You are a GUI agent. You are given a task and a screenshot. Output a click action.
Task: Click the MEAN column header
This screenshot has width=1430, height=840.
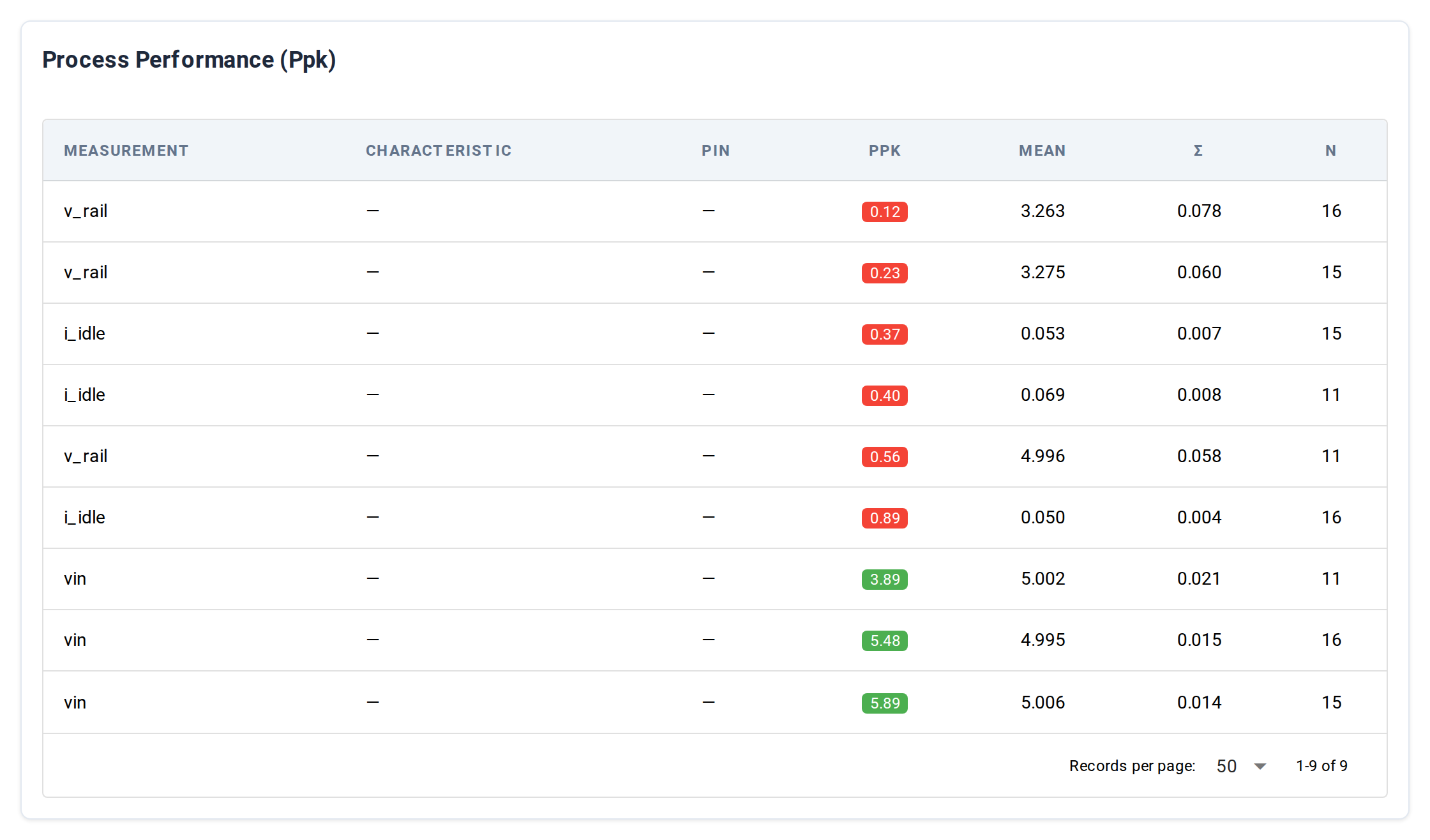pos(1042,151)
